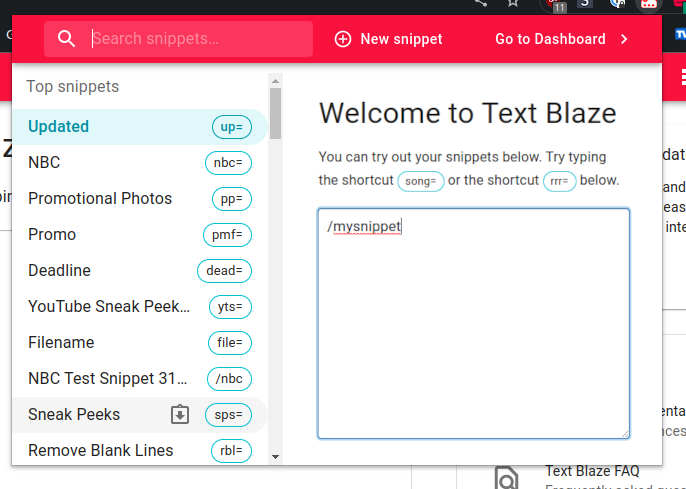Create a New snippet
The width and height of the screenshot is (686, 489).
[x=388, y=39]
